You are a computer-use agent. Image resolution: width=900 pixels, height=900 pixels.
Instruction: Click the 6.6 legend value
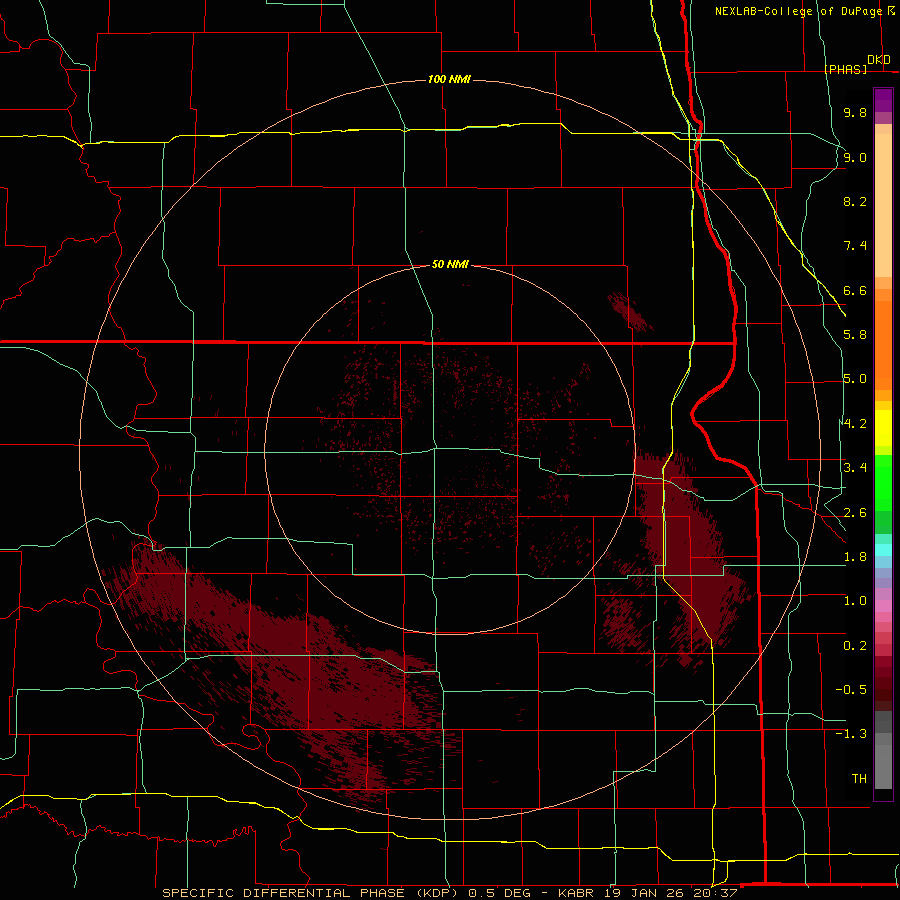pyautogui.click(x=855, y=290)
